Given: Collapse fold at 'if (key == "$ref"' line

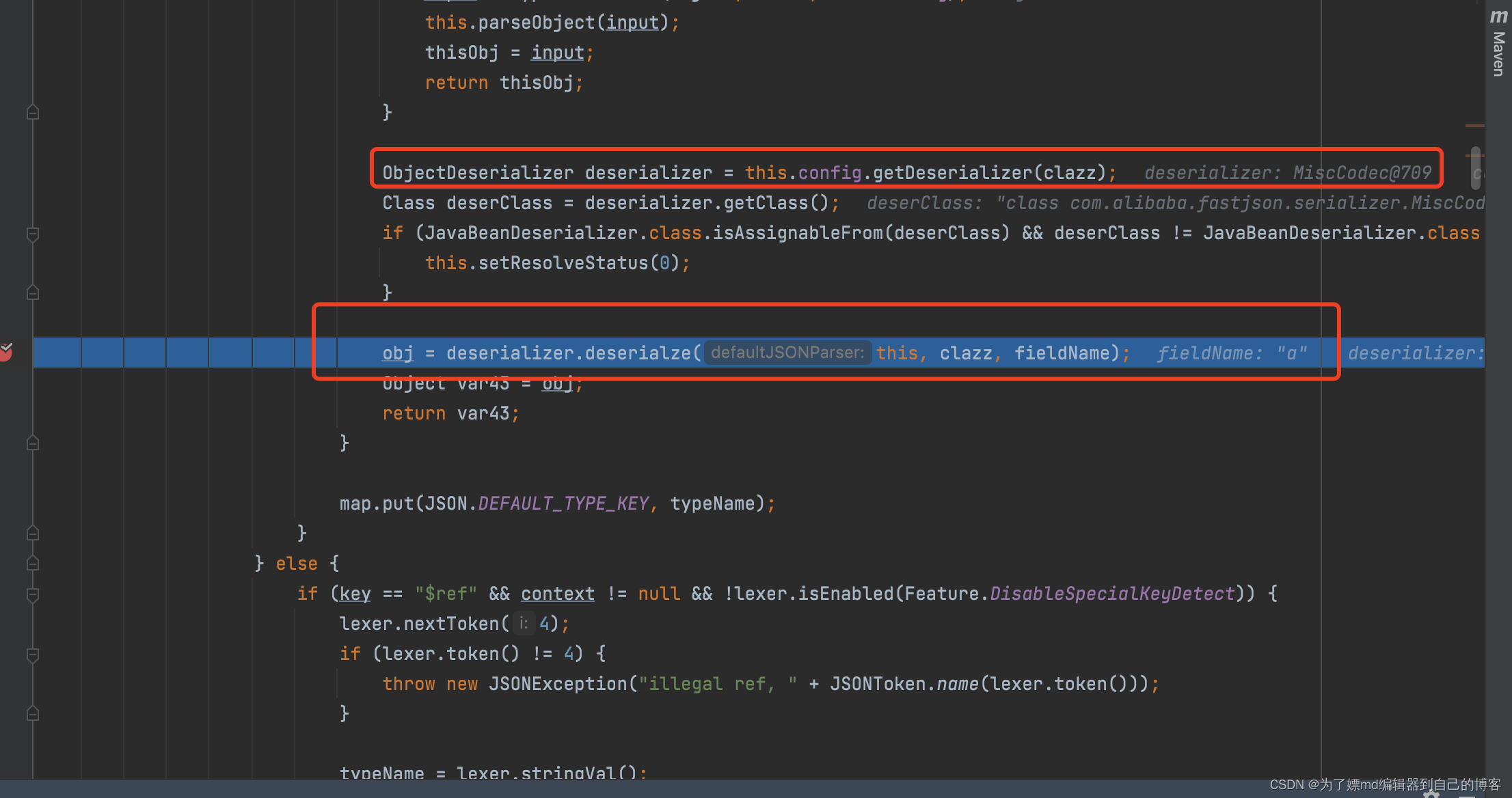Looking at the screenshot, I should 32,594.
